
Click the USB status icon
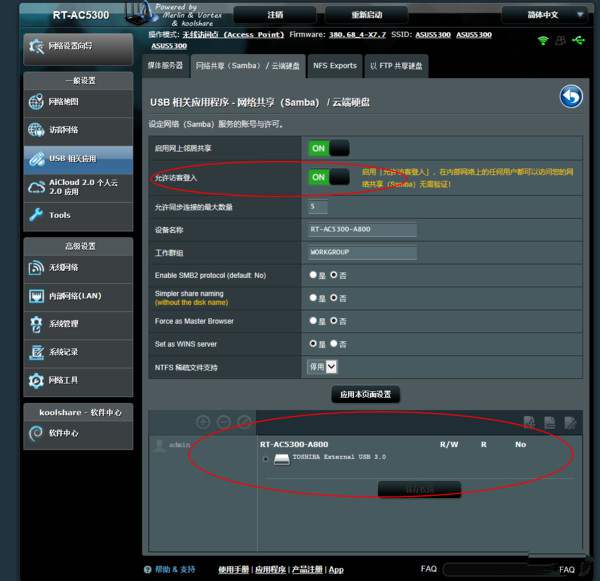click(579, 40)
